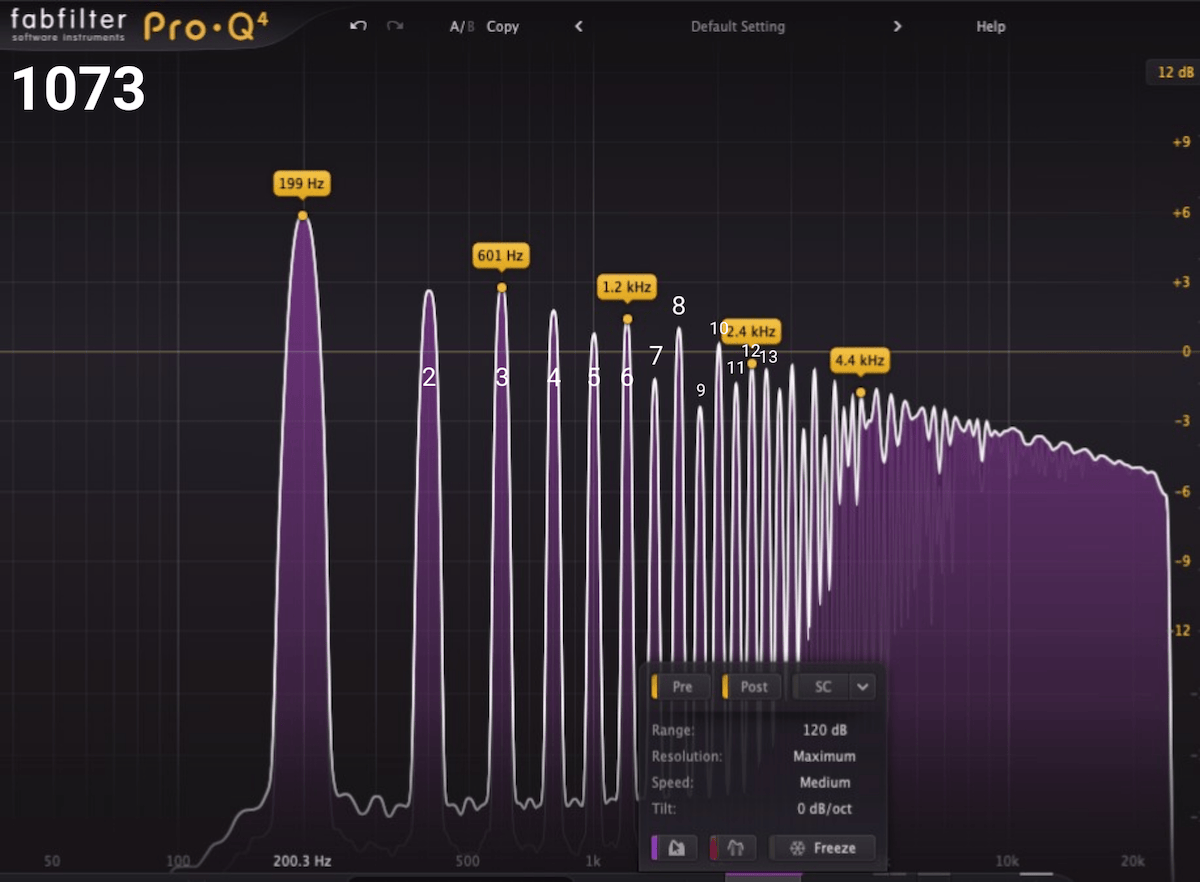This screenshot has height=882, width=1200.
Task: Click the 10k frequency axis label
Action: click(x=1007, y=861)
